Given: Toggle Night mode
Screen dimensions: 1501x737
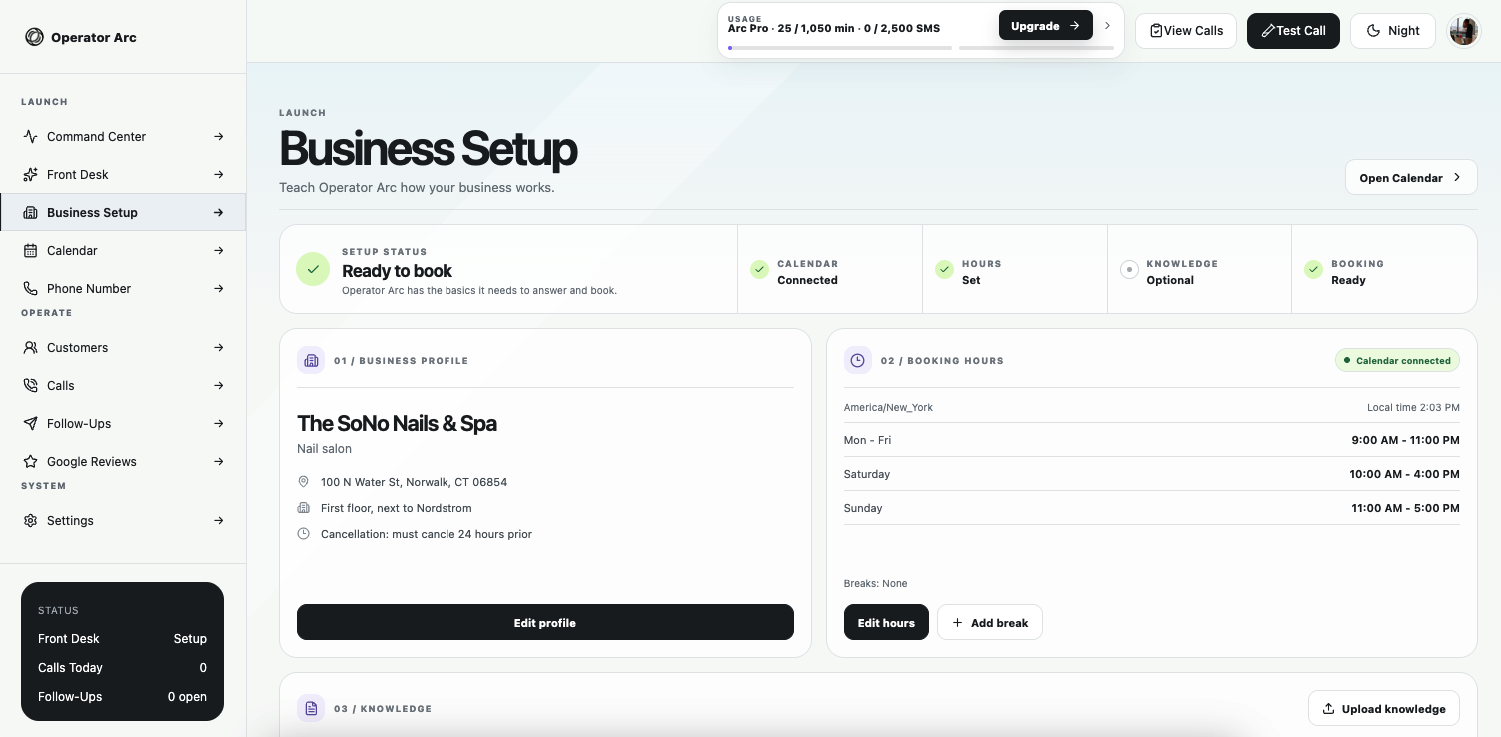Looking at the screenshot, I should [1393, 30].
